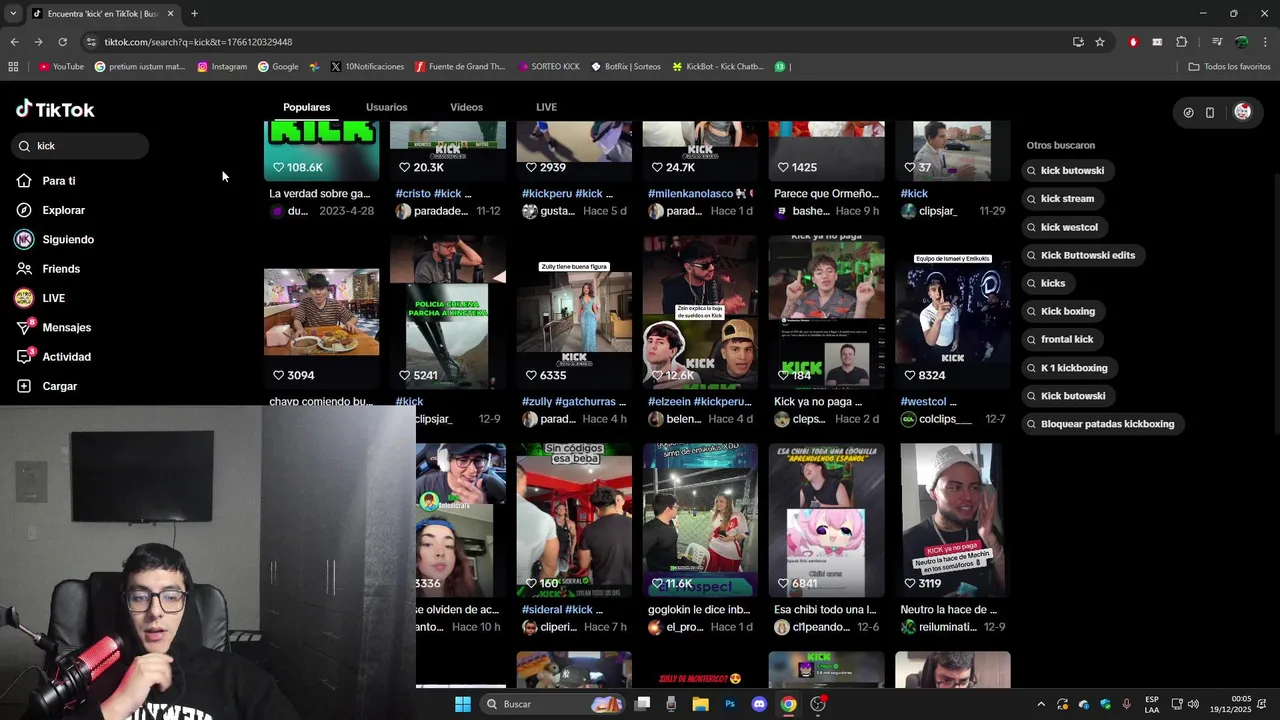The height and width of the screenshot is (720, 1280).
Task: Open the YouTube bookmark
Action: [x=61, y=67]
